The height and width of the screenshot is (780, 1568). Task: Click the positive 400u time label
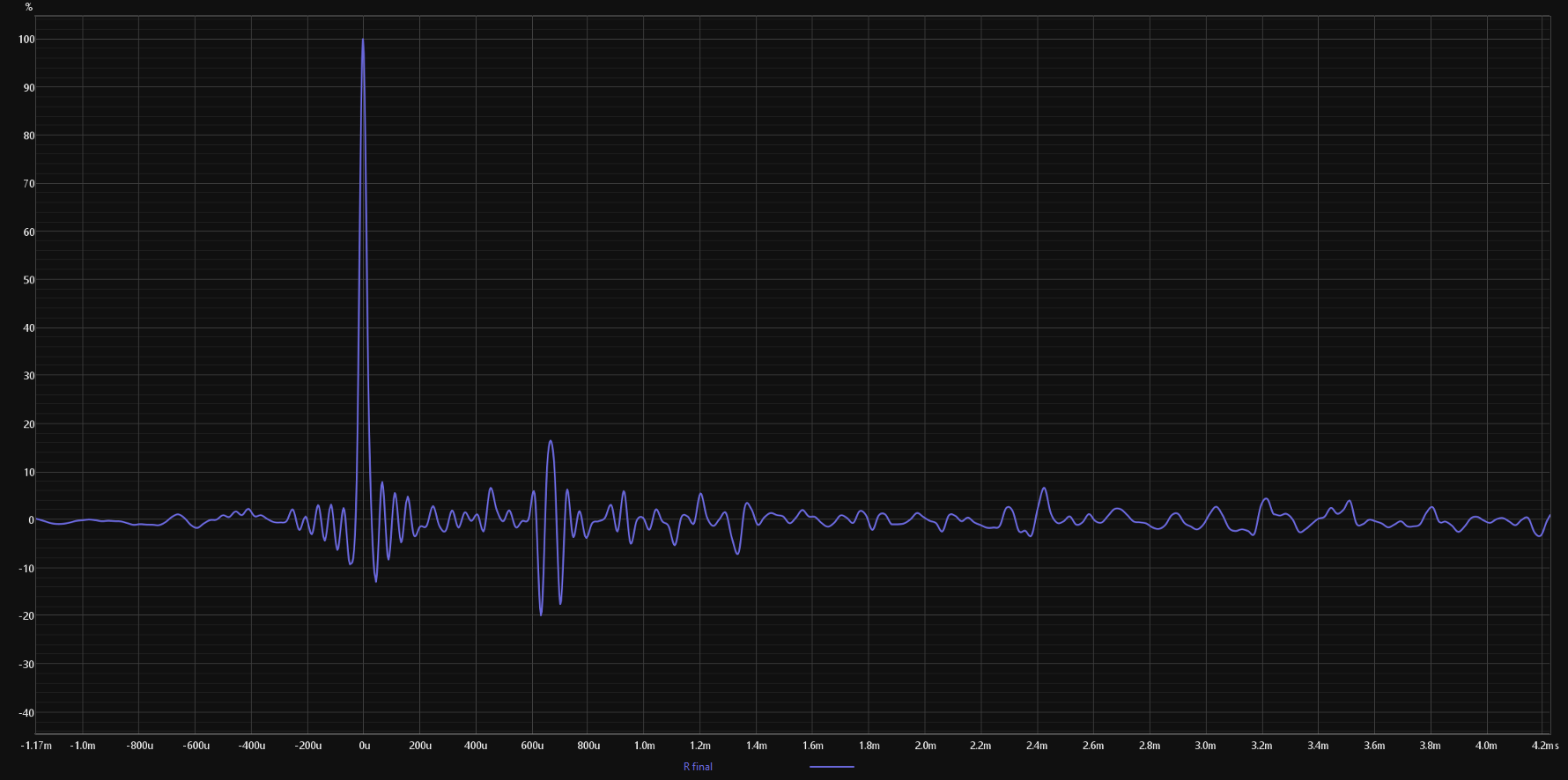476,746
